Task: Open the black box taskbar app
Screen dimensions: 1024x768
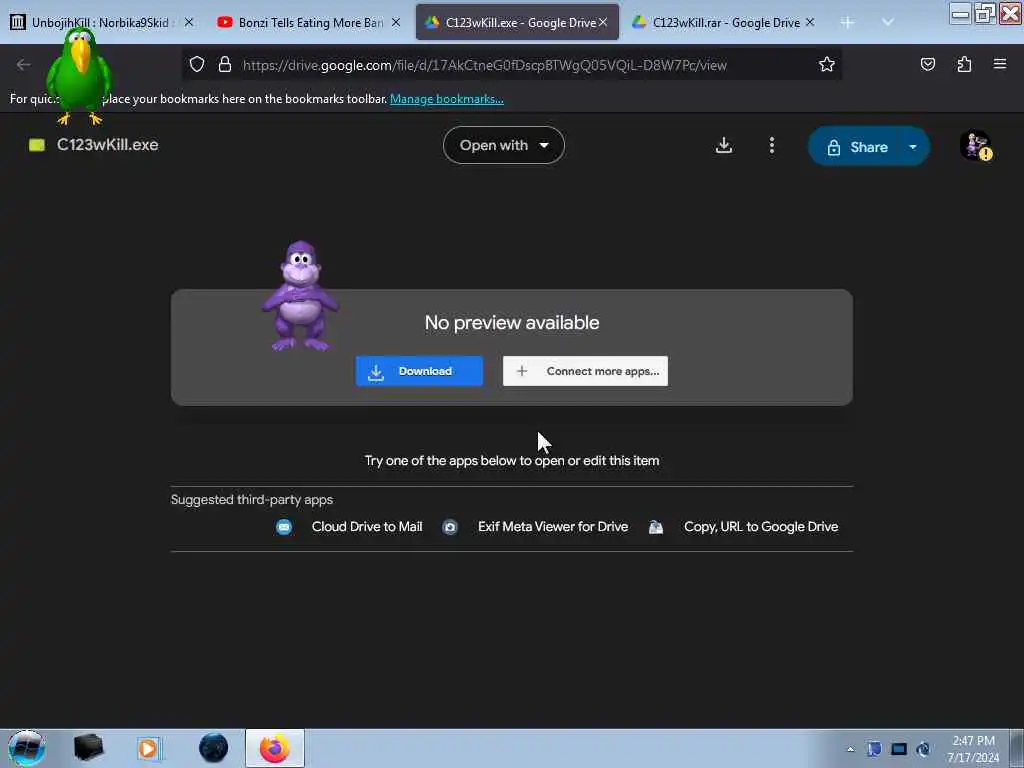Action: tap(88, 748)
